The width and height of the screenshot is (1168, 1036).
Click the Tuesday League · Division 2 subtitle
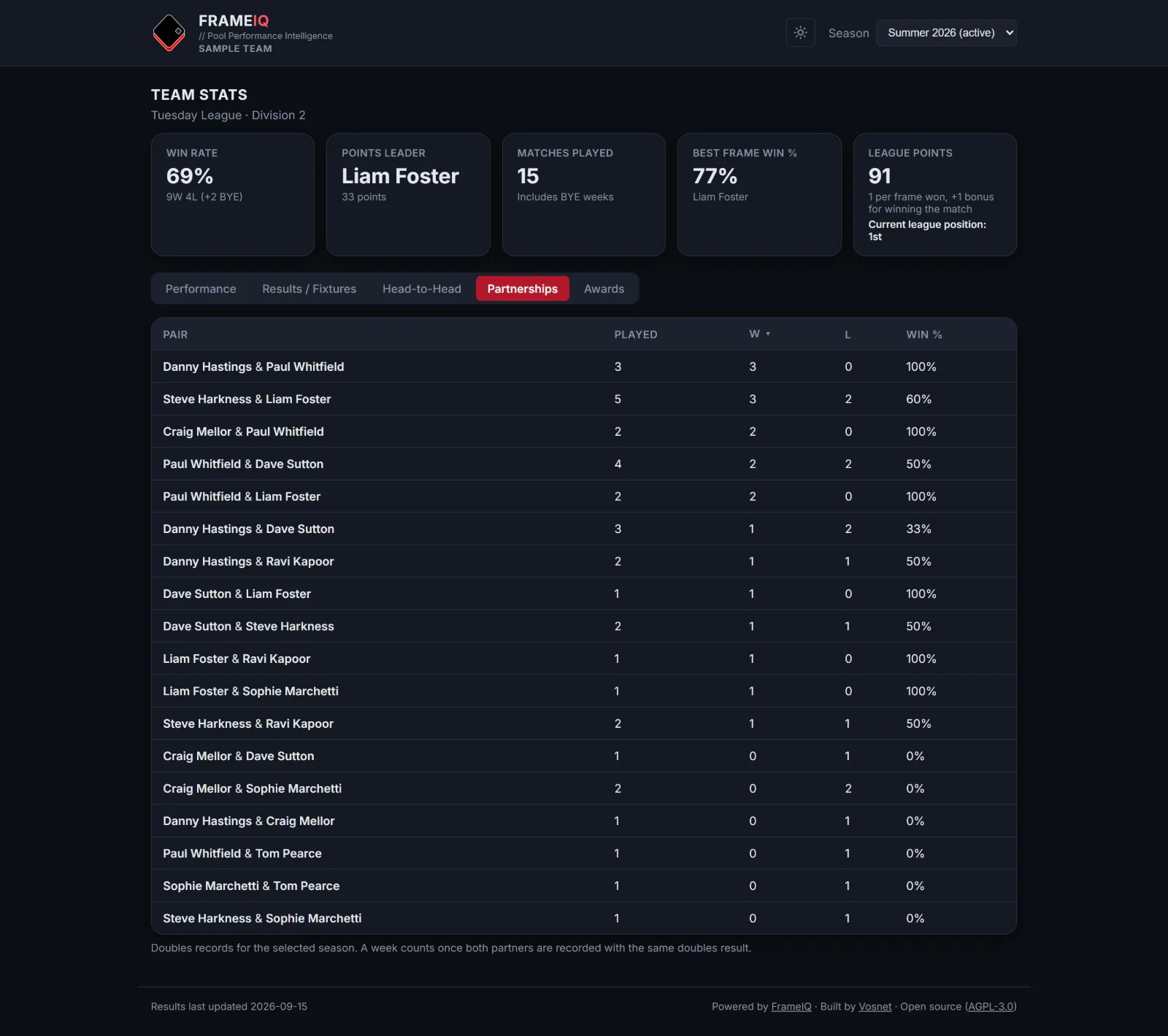[228, 115]
